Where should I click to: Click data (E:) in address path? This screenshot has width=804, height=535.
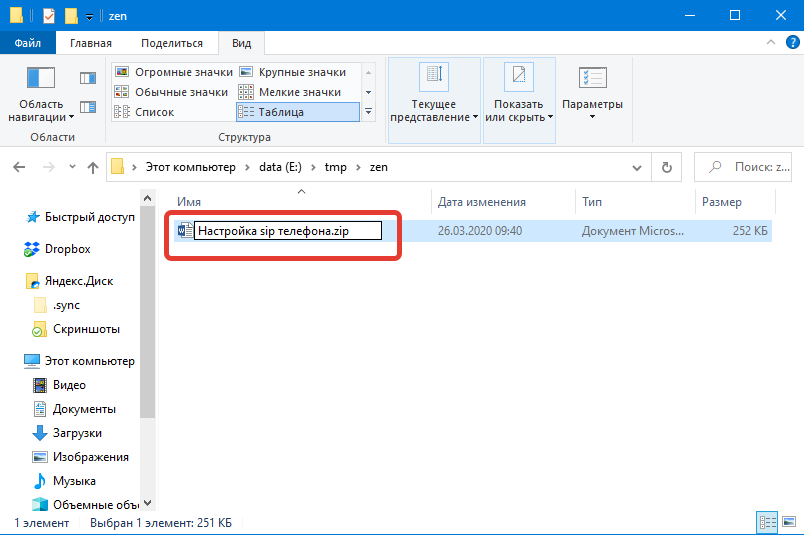pyautogui.click(x=280, y=167)
